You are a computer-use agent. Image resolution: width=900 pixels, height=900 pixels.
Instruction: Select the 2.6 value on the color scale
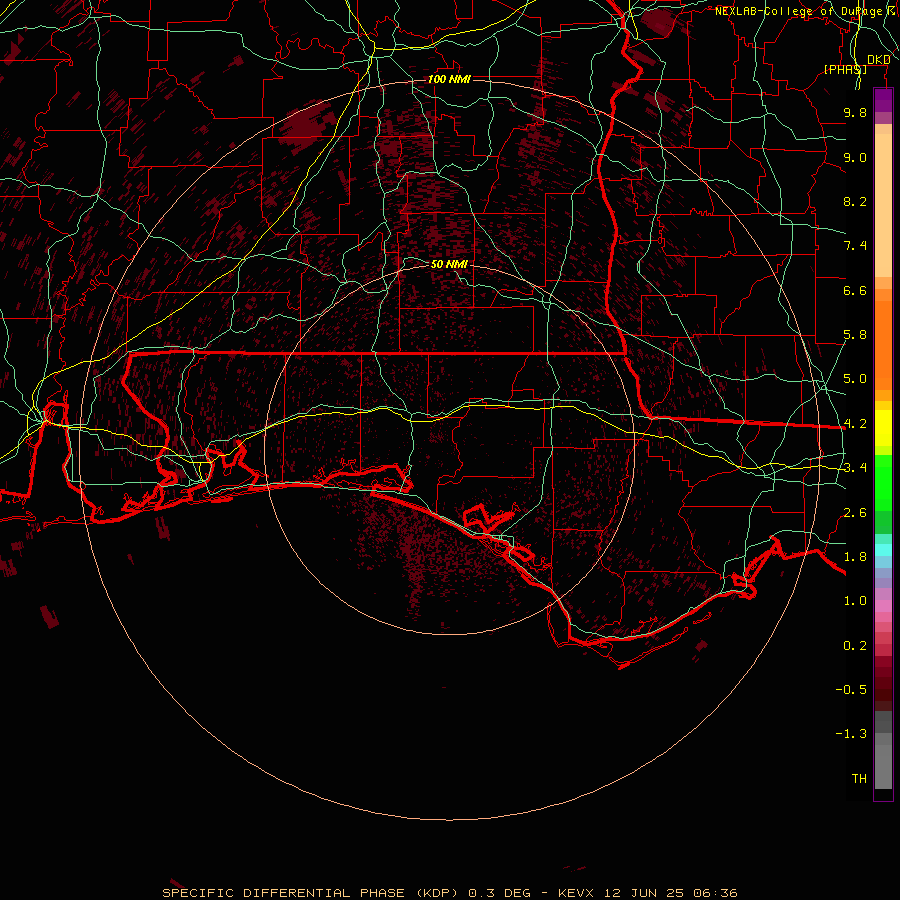(855, 513)
